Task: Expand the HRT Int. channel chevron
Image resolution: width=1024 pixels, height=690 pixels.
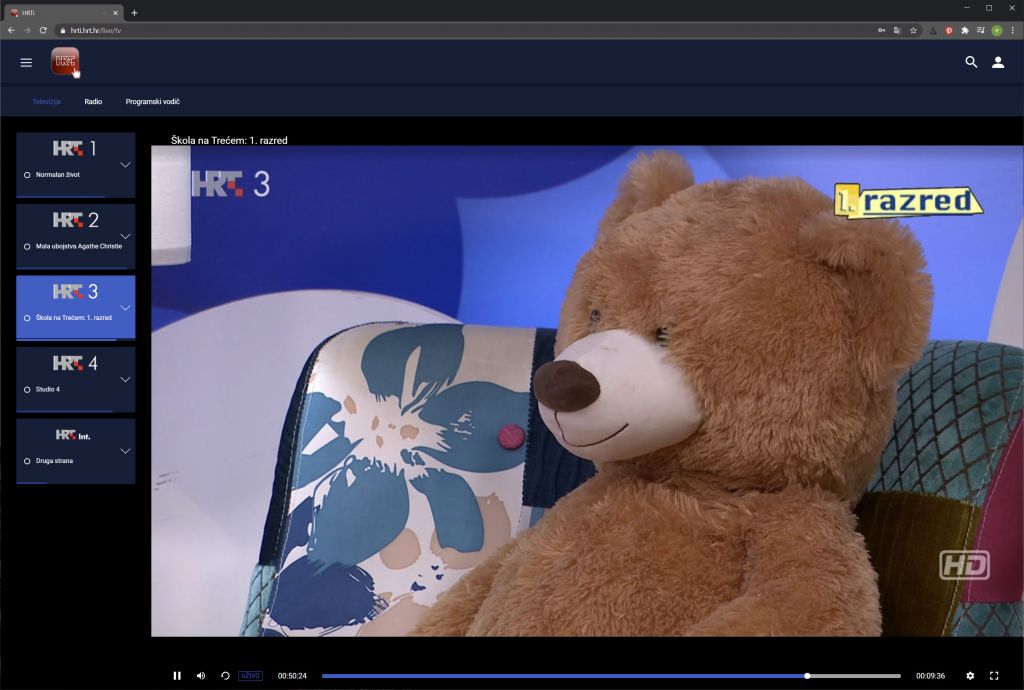Action: click(x=125, y=451)
